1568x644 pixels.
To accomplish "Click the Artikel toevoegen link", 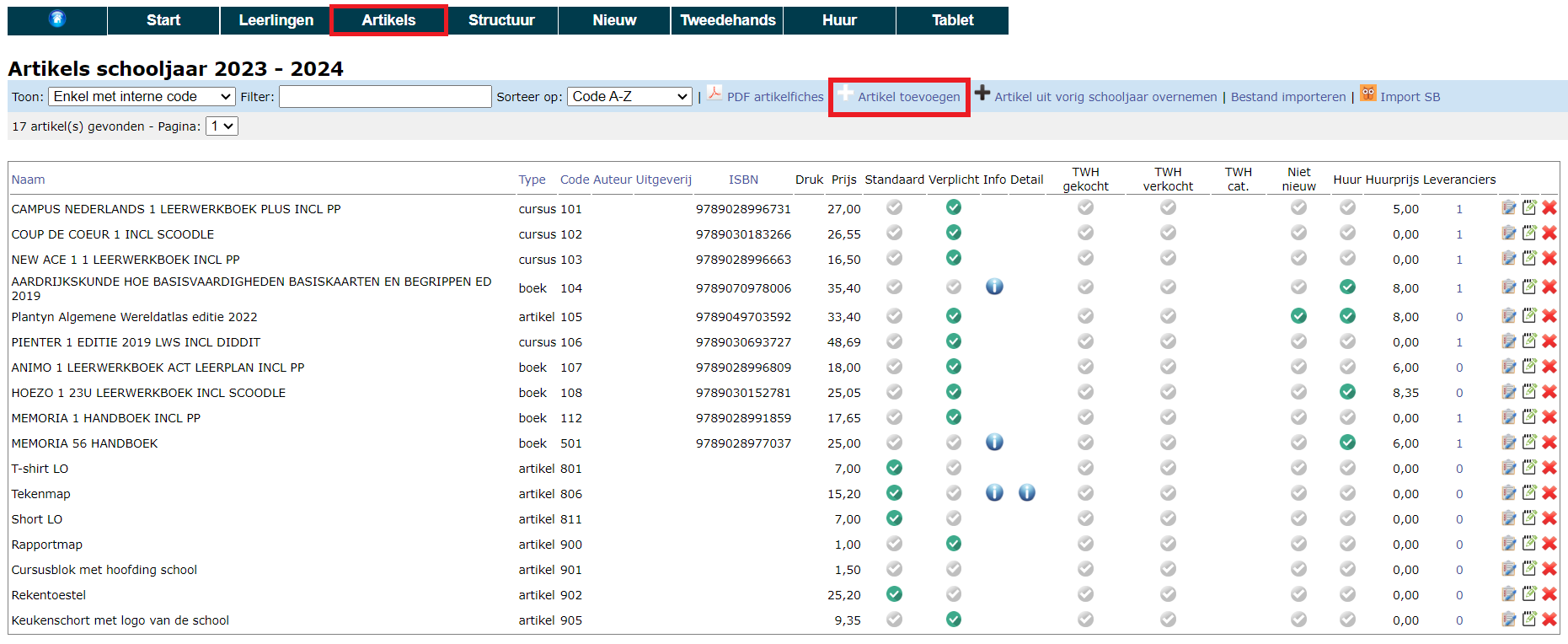I will [x=908, y=97].
